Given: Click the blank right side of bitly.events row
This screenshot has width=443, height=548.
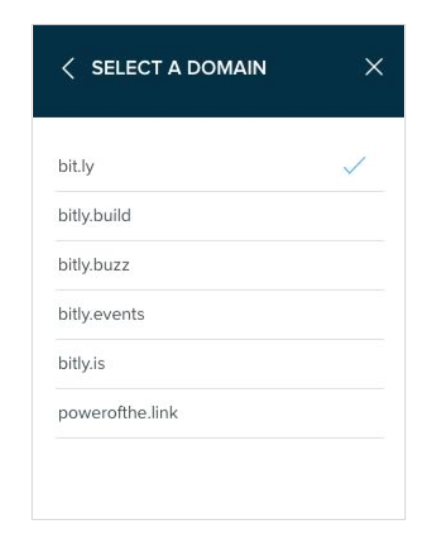Looking at the screenshot, I should click(x=279, y=315).
